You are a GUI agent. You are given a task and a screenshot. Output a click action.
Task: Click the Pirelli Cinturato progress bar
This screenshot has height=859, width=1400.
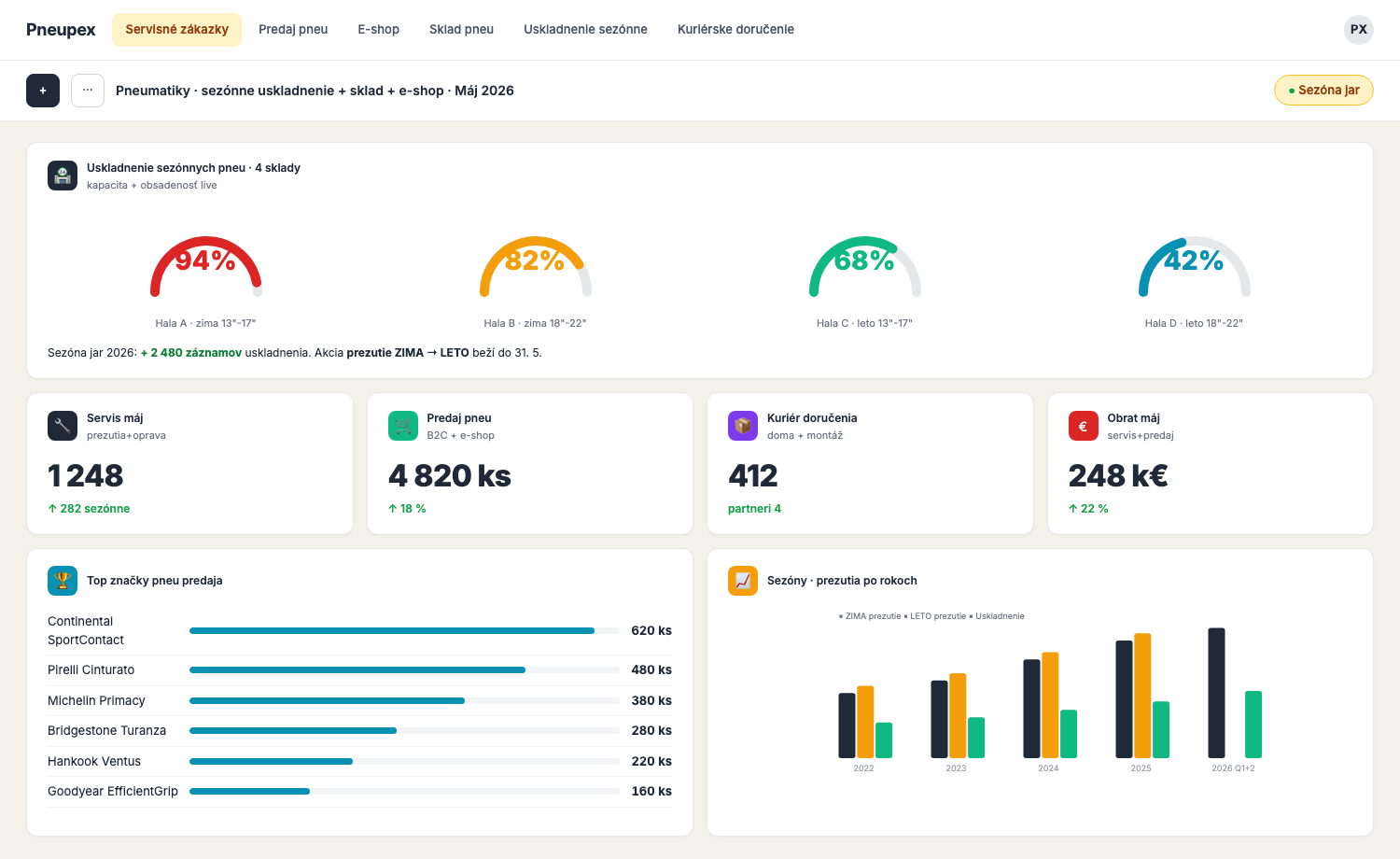[x=404, y=670]
